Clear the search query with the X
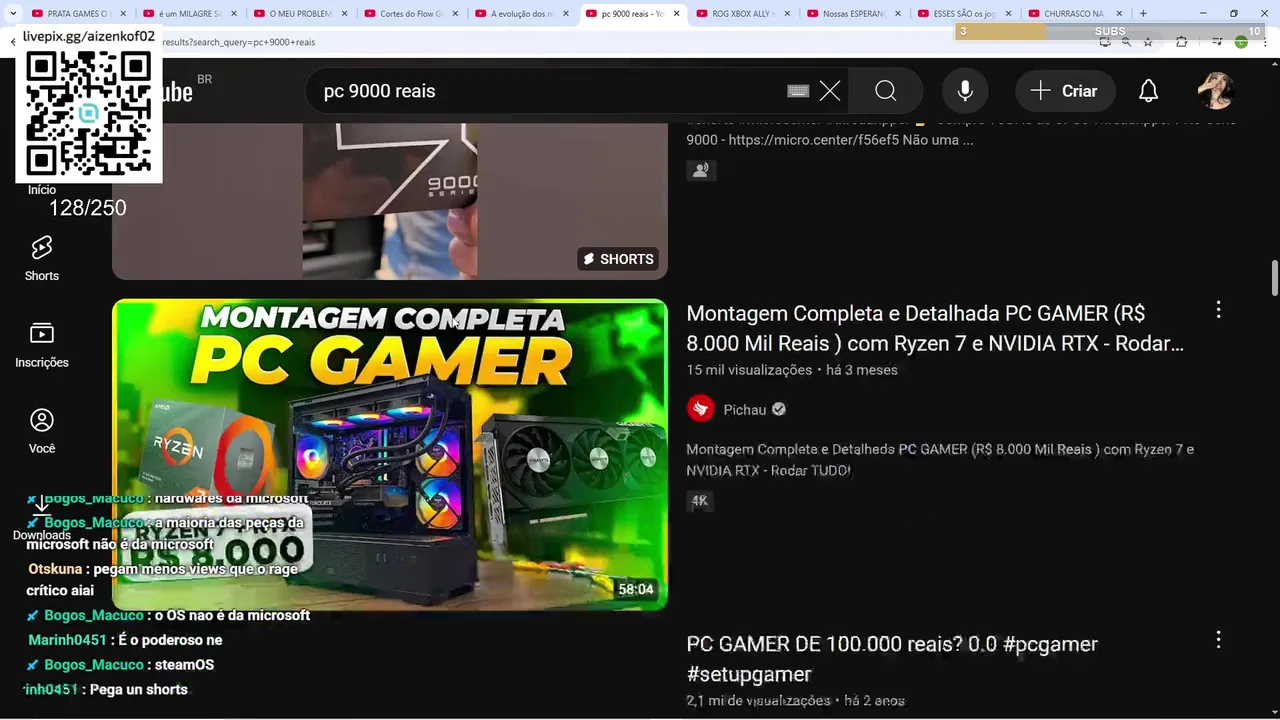The width and height of the screenshot is (1280, 720). (830, 91)
